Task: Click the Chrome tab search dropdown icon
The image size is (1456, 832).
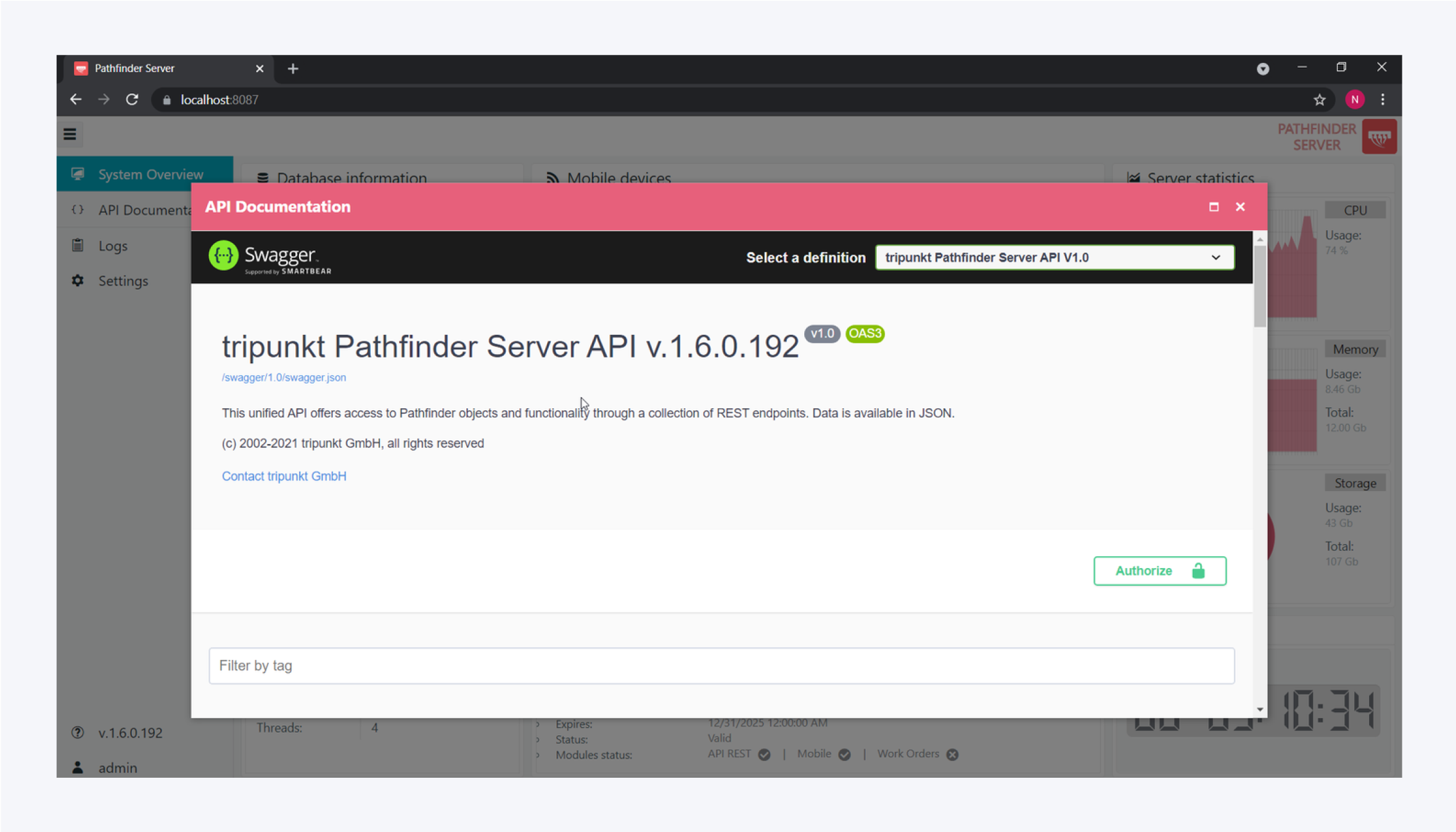Action: (1262, 68)
